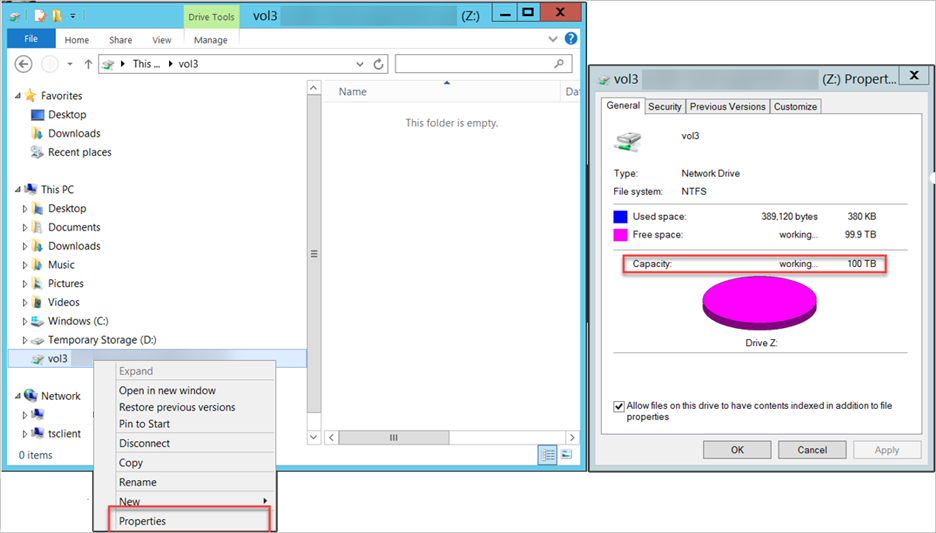Open the Manage ribbon tab

(x=211, y=40)
